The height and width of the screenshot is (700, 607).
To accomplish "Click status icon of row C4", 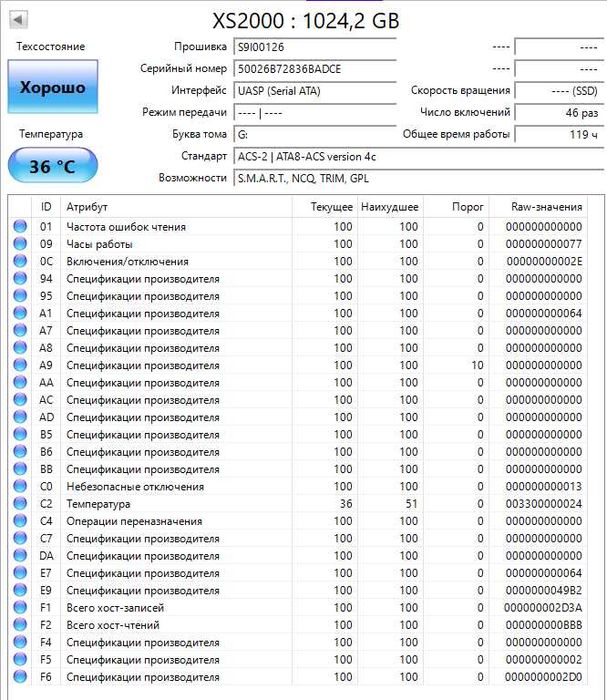I will [x=20, y=521].
